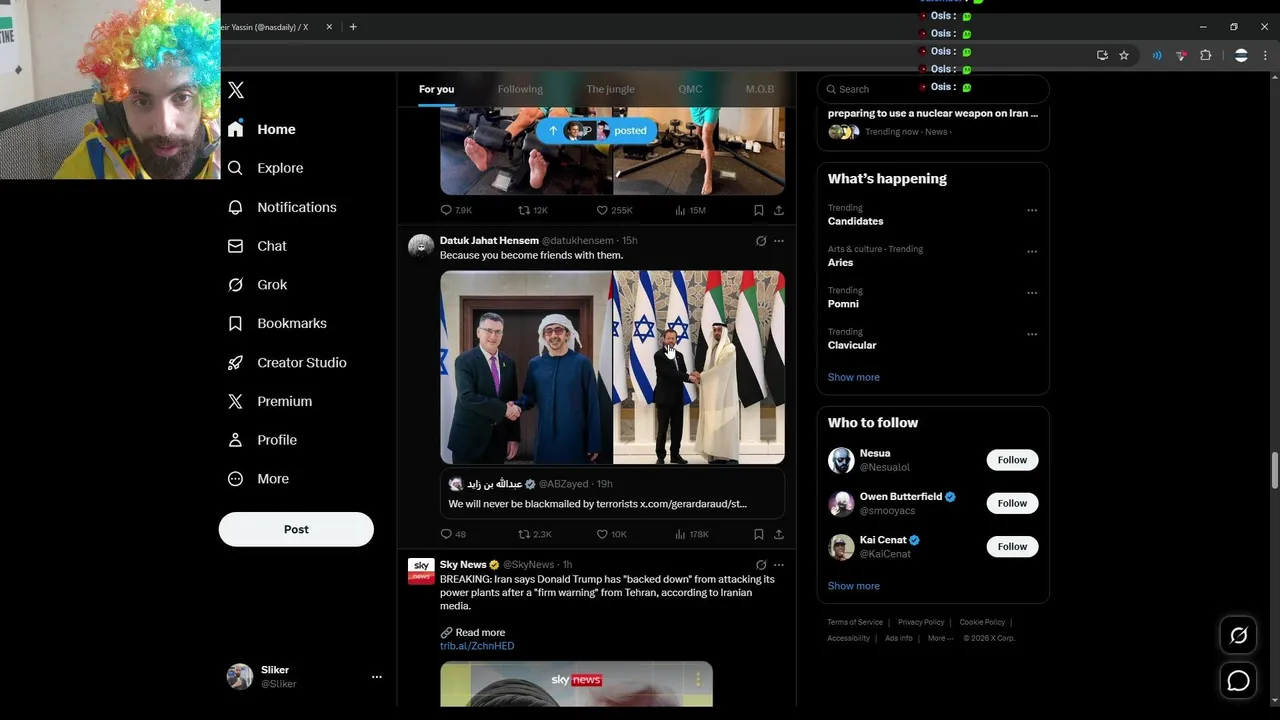Open Sky News profile avatar
The image size is (1280, 720).
[x=421, y=570]
